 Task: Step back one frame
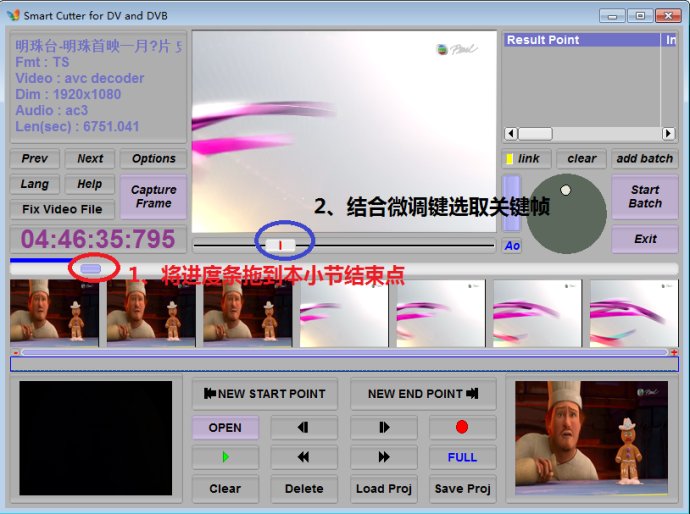click(x=303, y=427)
